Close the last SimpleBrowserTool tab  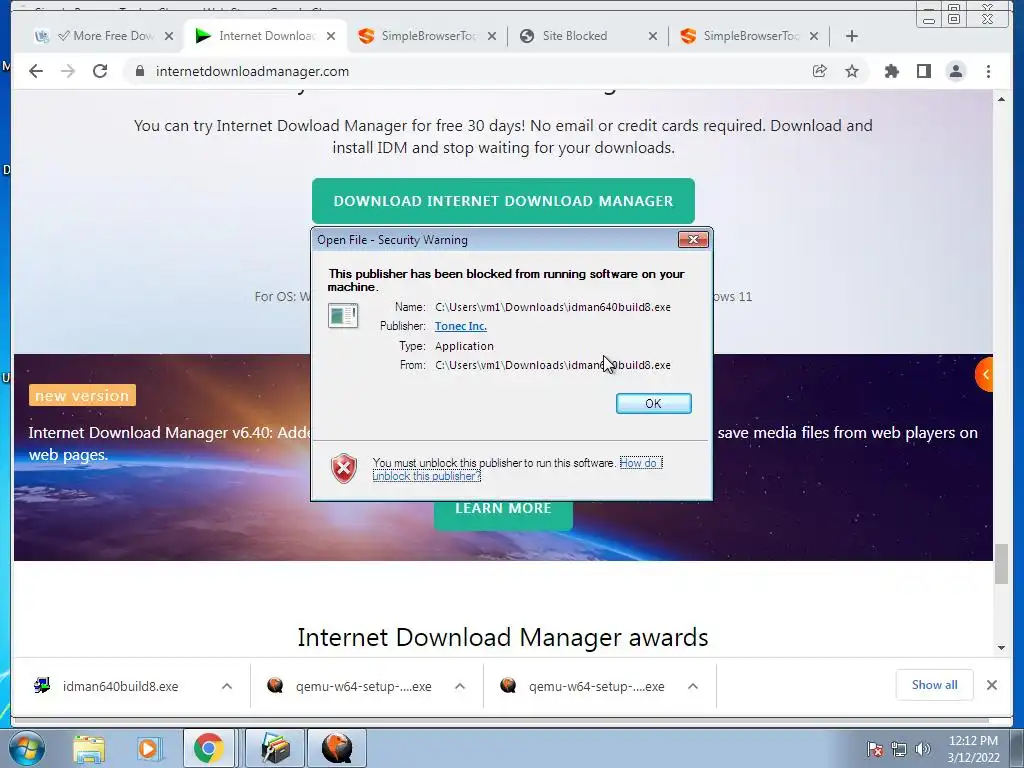(x=814, y=36)
